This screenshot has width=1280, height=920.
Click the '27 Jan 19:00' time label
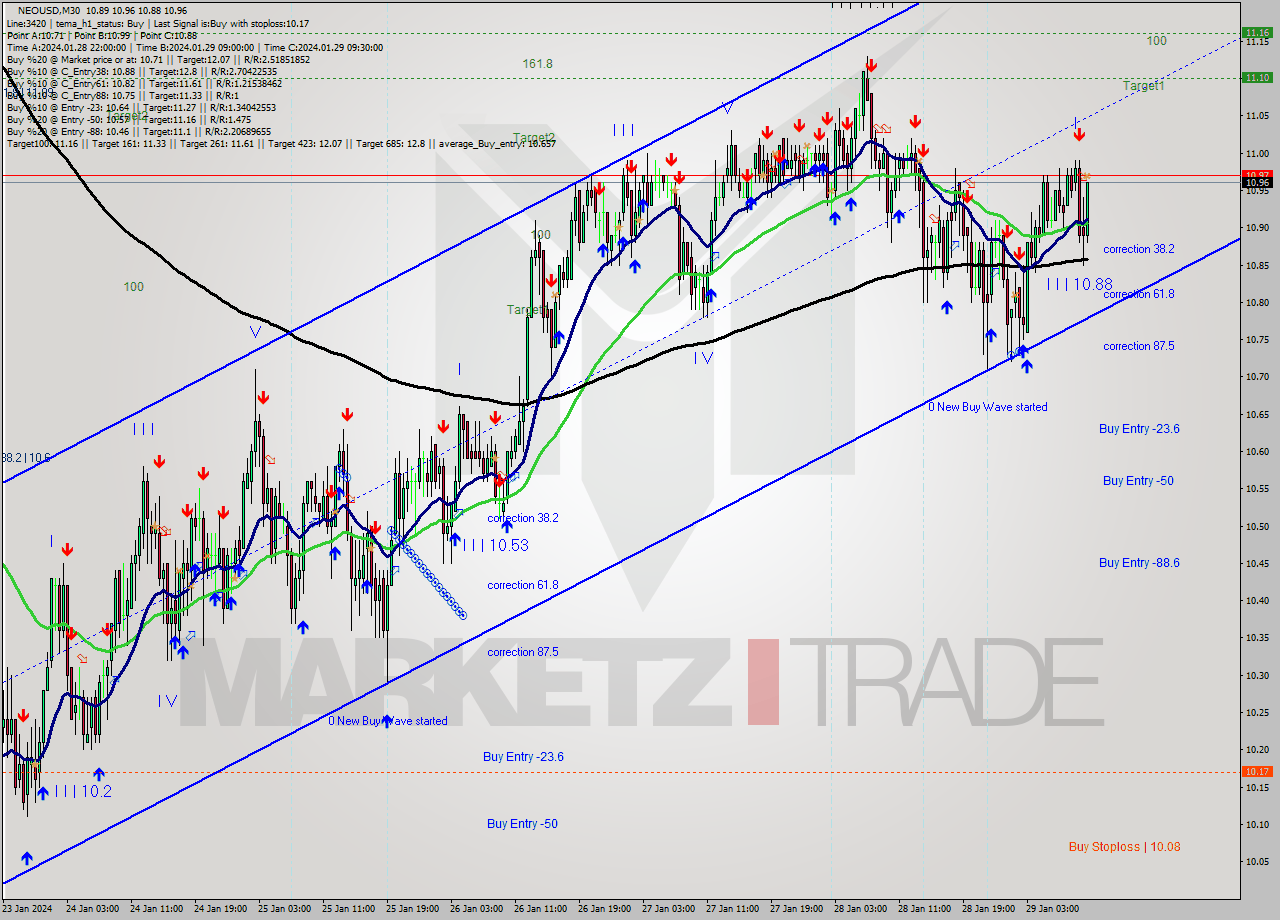[796, 909]
